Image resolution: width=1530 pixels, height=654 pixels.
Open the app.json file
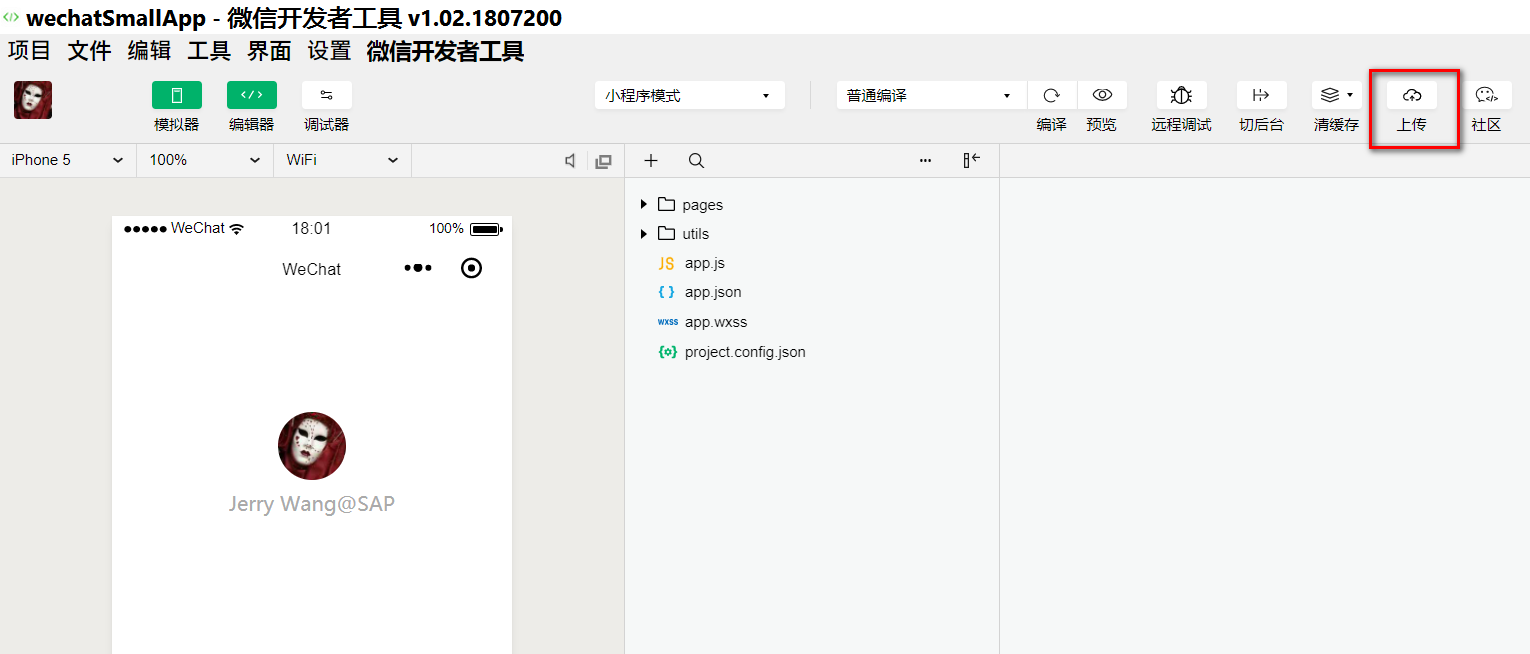tap(713, 292)
